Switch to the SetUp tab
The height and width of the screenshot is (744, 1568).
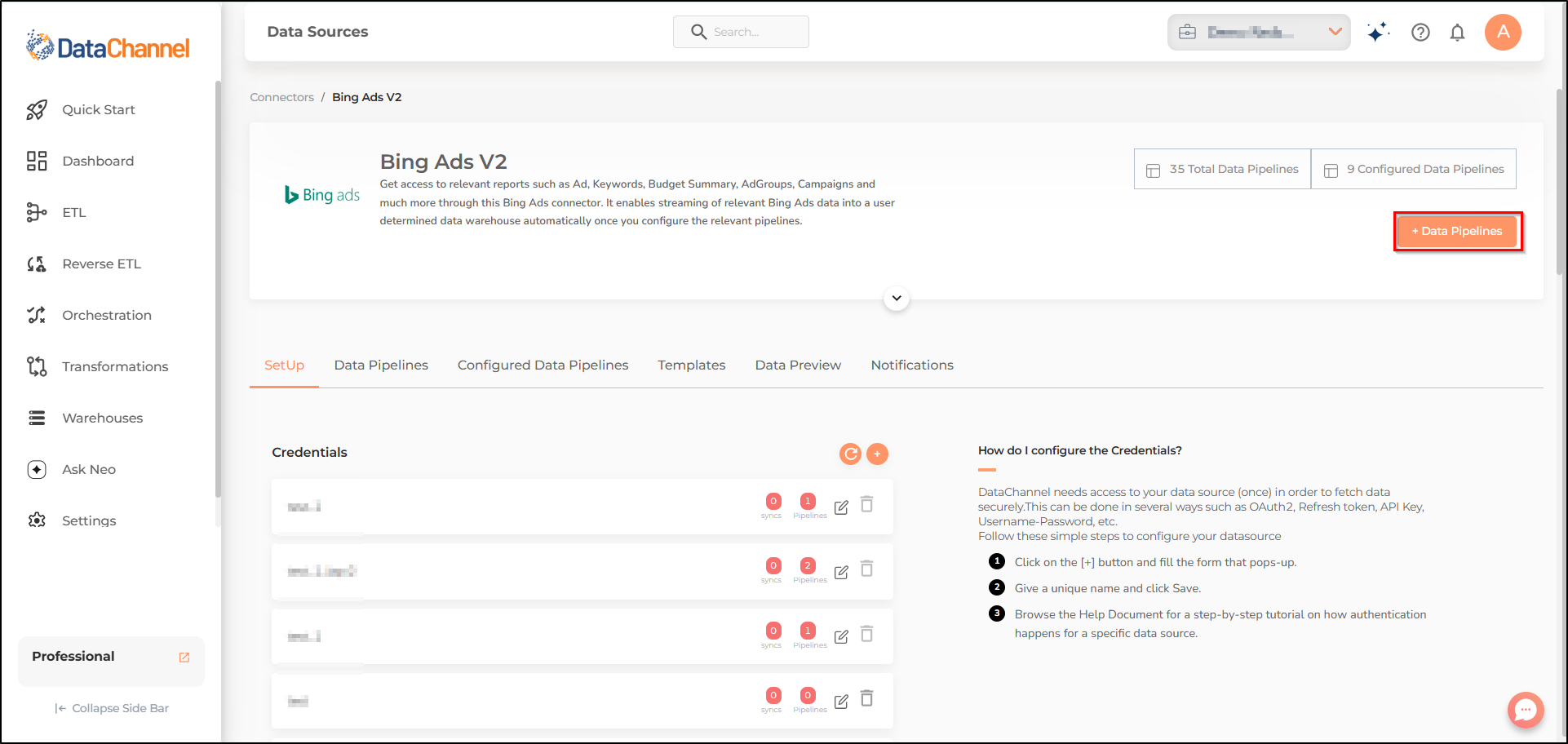284,365
